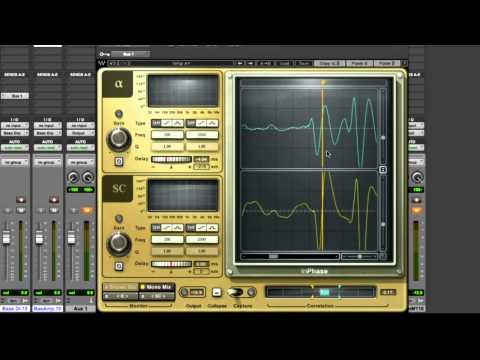480x360 pixels.
Task: Click the Save button in plugin toolbar
Action: [303, 63]
